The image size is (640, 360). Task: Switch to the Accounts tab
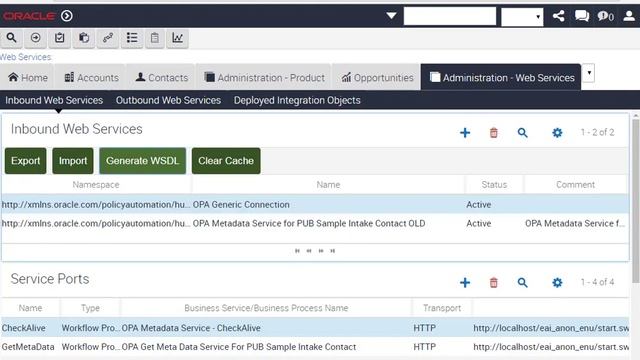coord(91,78)
